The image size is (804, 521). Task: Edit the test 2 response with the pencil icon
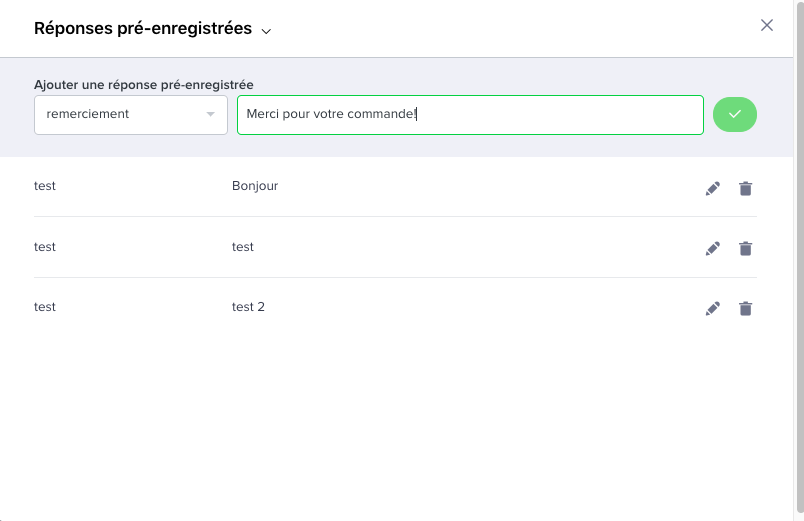(713, 308)
